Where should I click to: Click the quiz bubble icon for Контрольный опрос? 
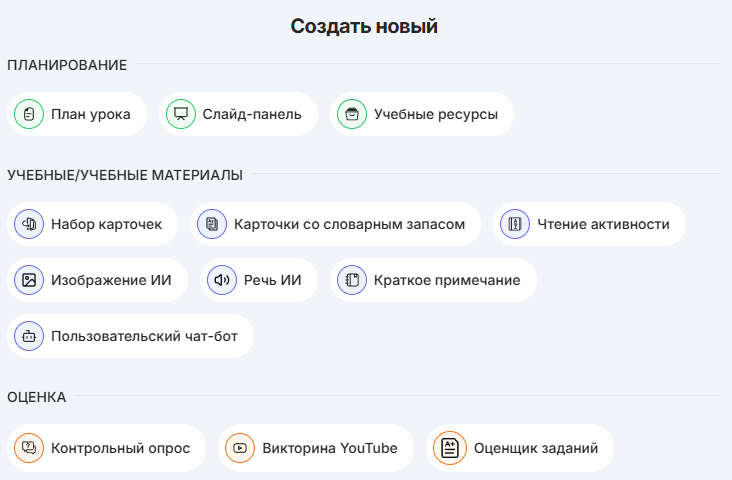(29, 448)
